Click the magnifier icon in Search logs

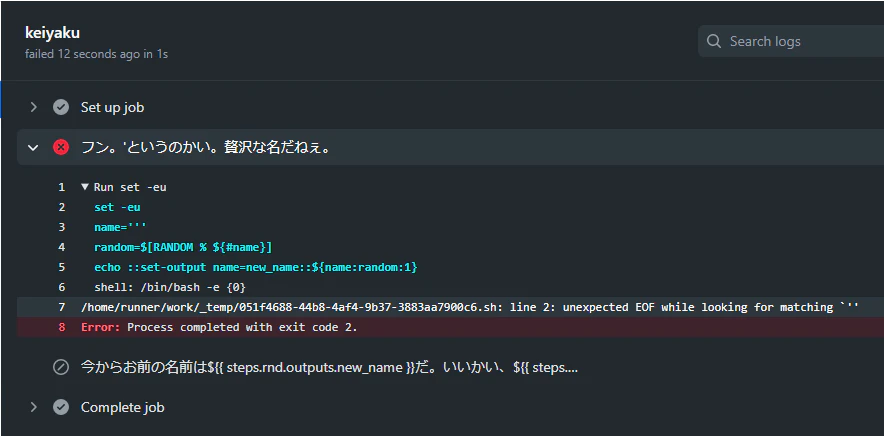point(713,41)
